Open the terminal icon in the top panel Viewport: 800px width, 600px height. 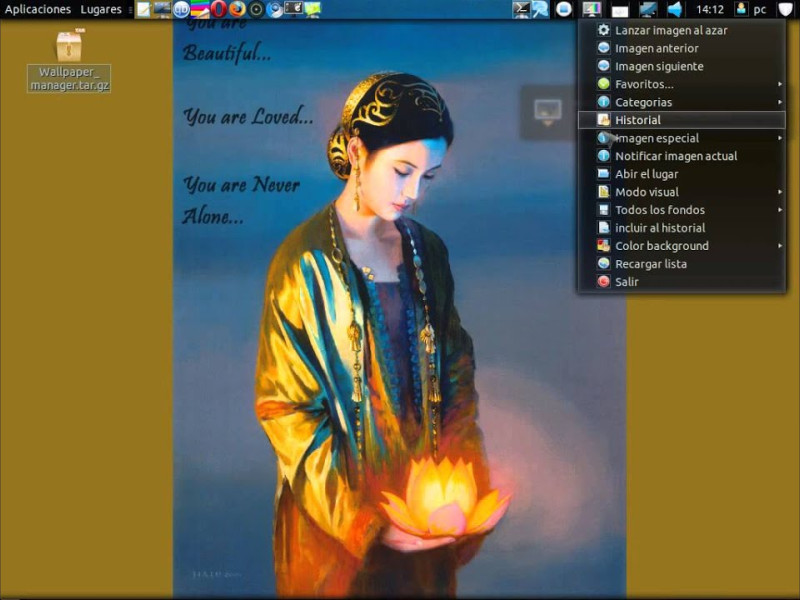point(521,9)
